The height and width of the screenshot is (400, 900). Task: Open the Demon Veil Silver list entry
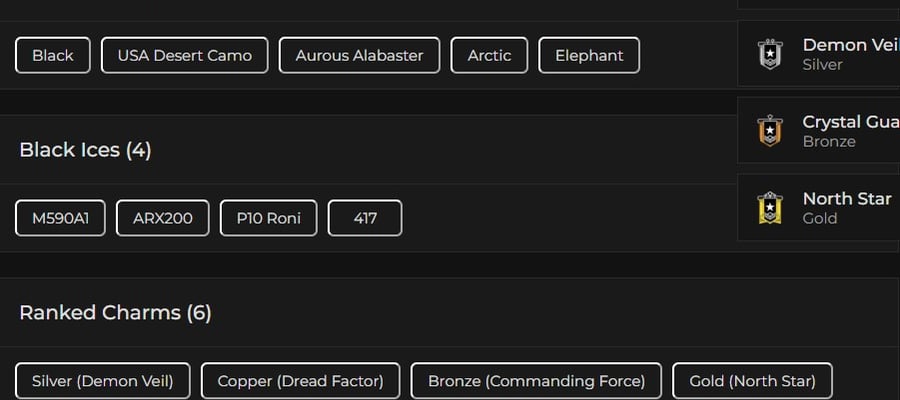pos(818,54)
